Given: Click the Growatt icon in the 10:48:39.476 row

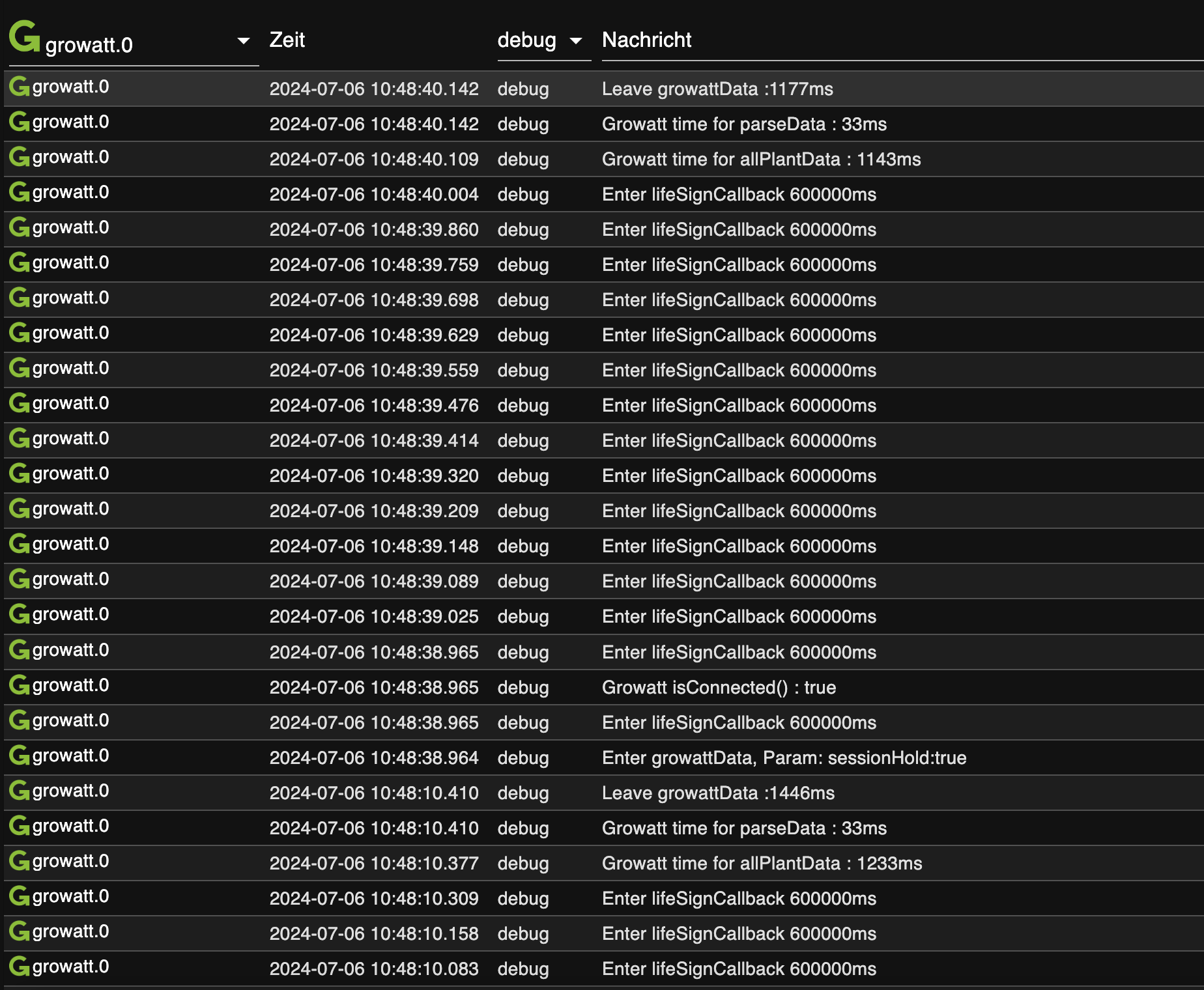Looking at the screenshot, I should [20, 403].
